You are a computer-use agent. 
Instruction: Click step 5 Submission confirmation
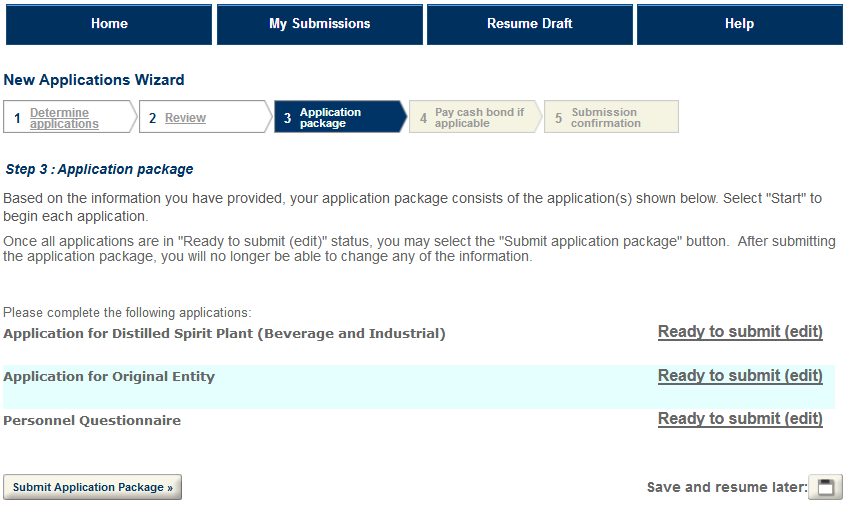pyautogui.click(x=605, y=118)
